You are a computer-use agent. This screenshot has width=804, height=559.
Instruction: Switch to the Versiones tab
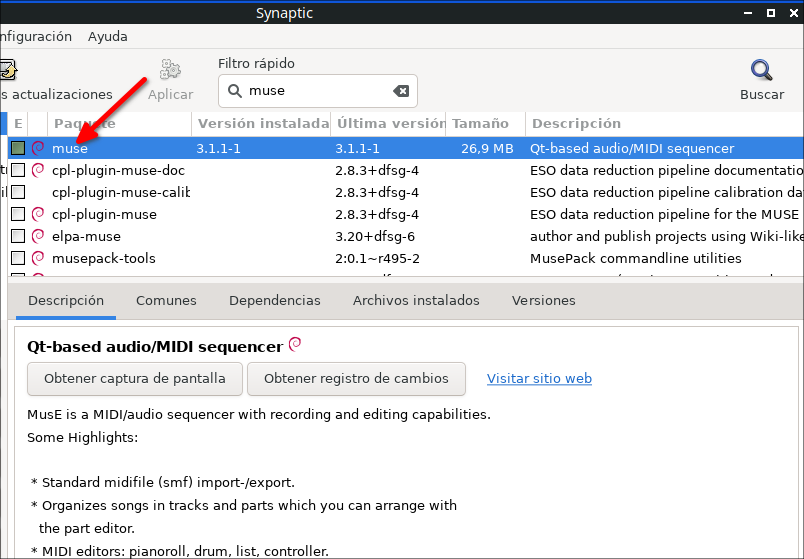(x=544, y=301)
